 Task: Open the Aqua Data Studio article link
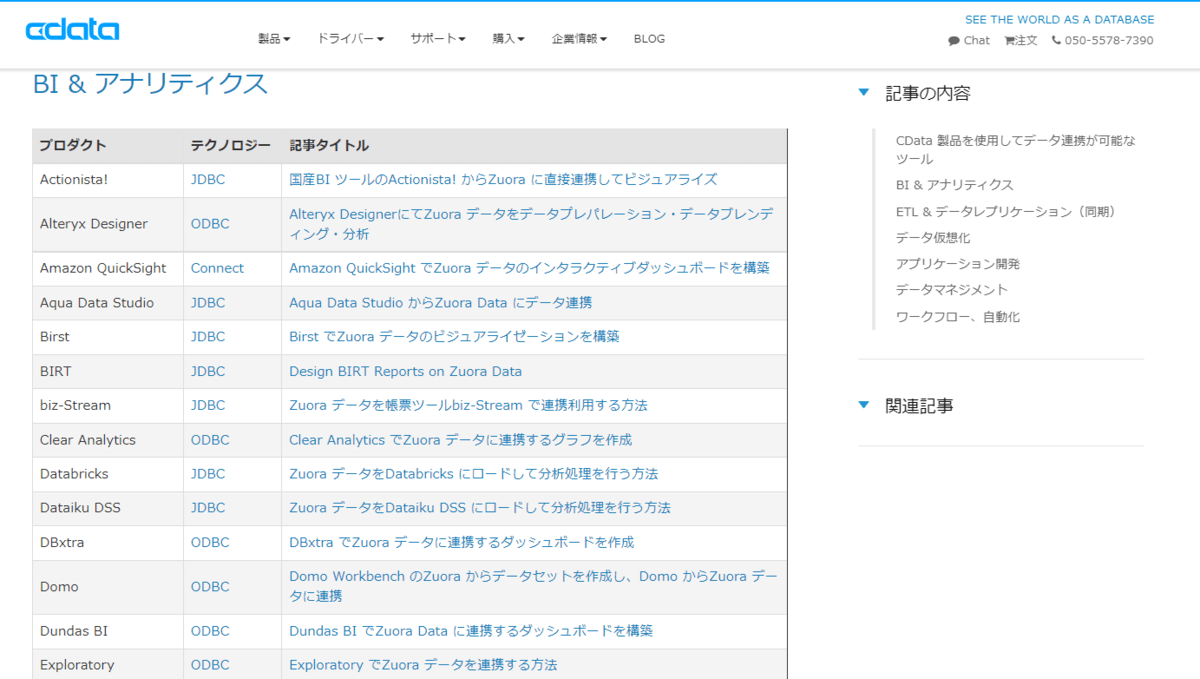(440, 302)
